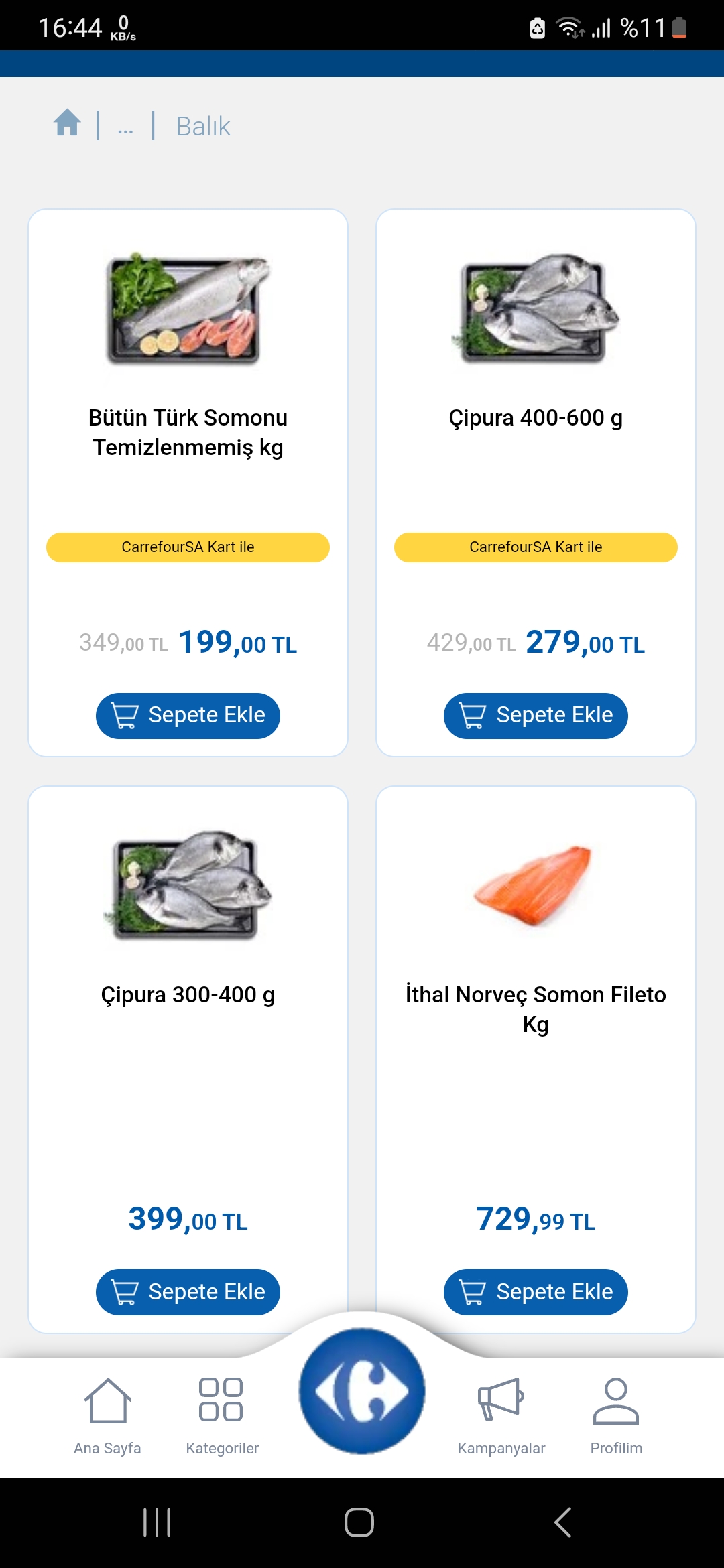Open Çipura 400-600 g product image

[x=536, y=308]
